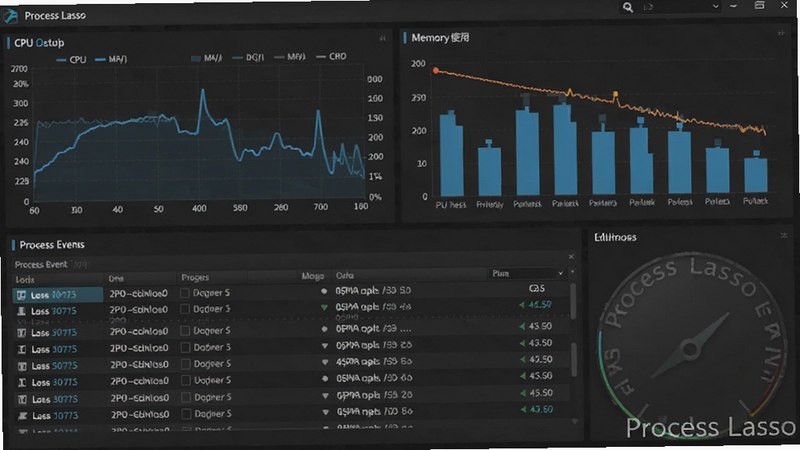
Task: Click 'GSMA npls /00 8o' cell
Action: tap(374, 411)
